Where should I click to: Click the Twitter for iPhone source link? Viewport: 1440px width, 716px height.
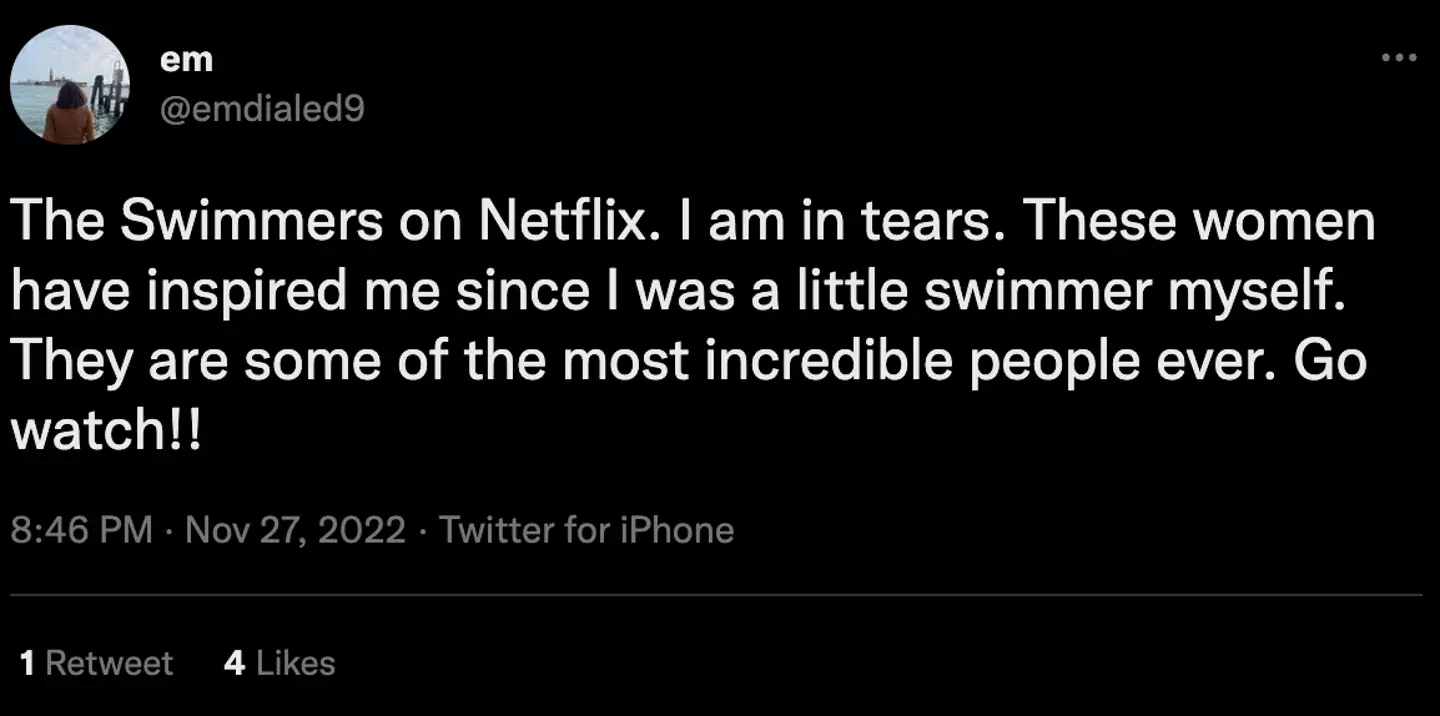586,529
